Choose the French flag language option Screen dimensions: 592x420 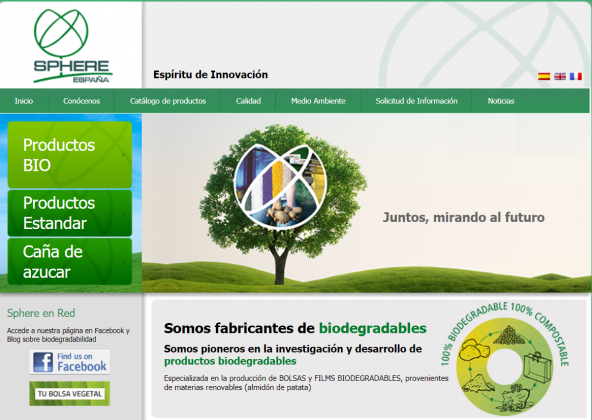(x=576, y=76)
